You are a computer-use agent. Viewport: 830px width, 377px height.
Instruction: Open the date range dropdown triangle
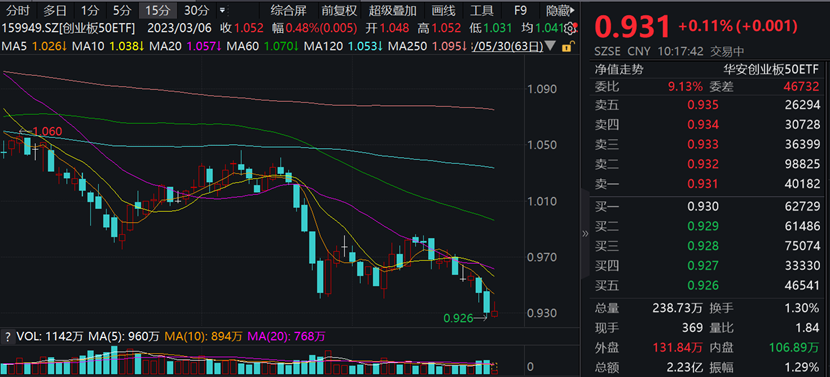551,47
